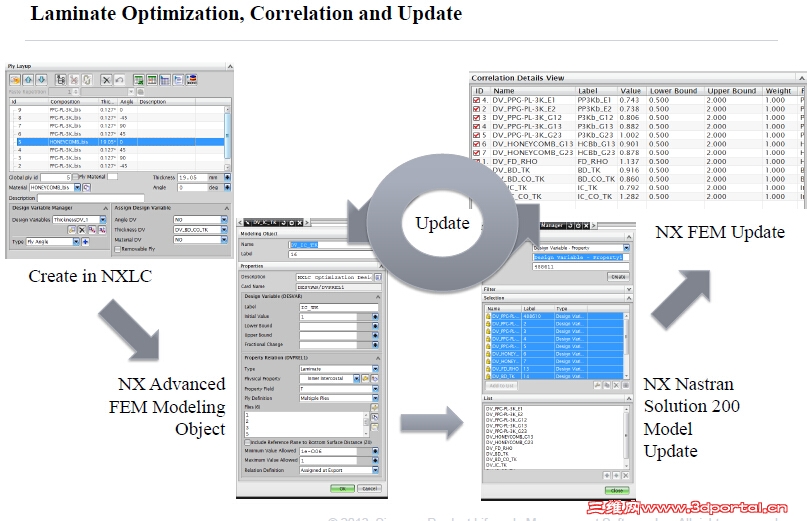Screen dimensions: 807x521
Task: Toggle the Ply Material checkbox
Action: (x=75, y=177)
